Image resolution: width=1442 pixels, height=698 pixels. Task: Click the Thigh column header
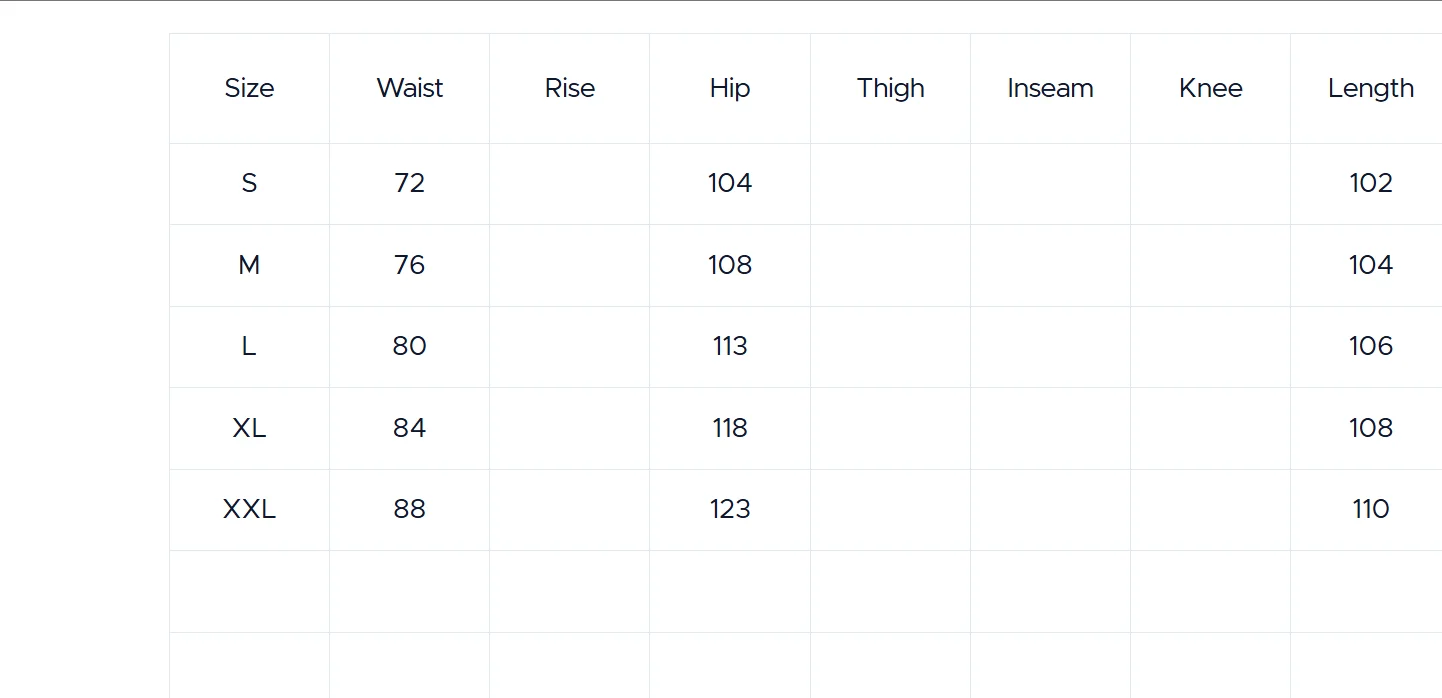pos(890,88)
